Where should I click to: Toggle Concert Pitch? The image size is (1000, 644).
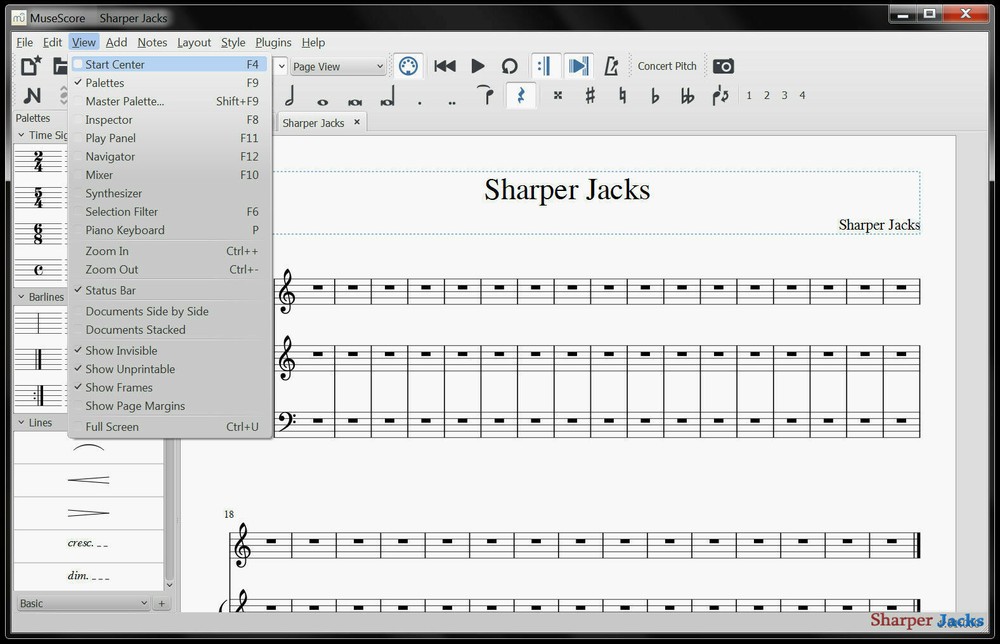[x=666, y=66]
